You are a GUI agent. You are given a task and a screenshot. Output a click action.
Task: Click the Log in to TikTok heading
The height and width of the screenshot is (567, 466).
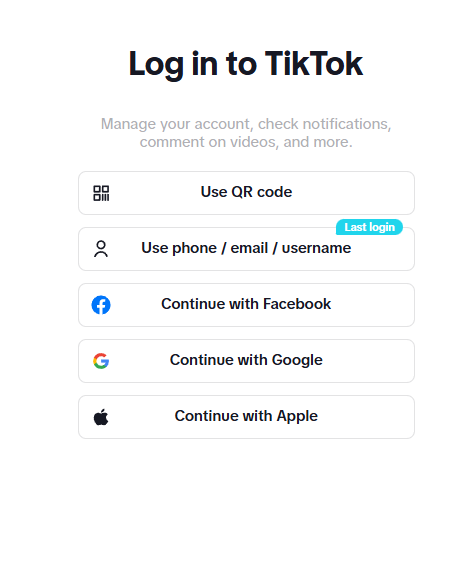click(x=246, y=64)
